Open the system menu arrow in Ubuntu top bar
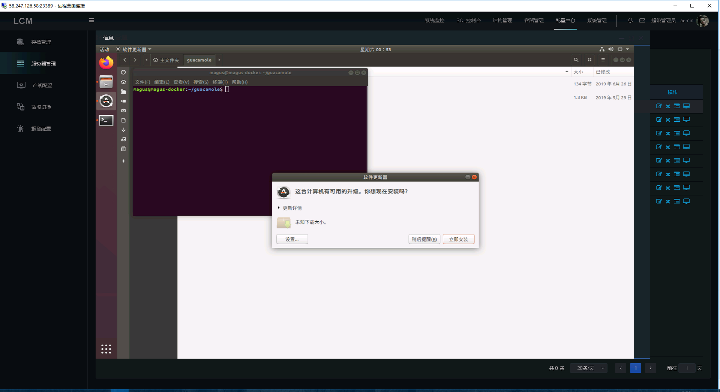This screenshot has height=392, width=720. coord(628,49)
